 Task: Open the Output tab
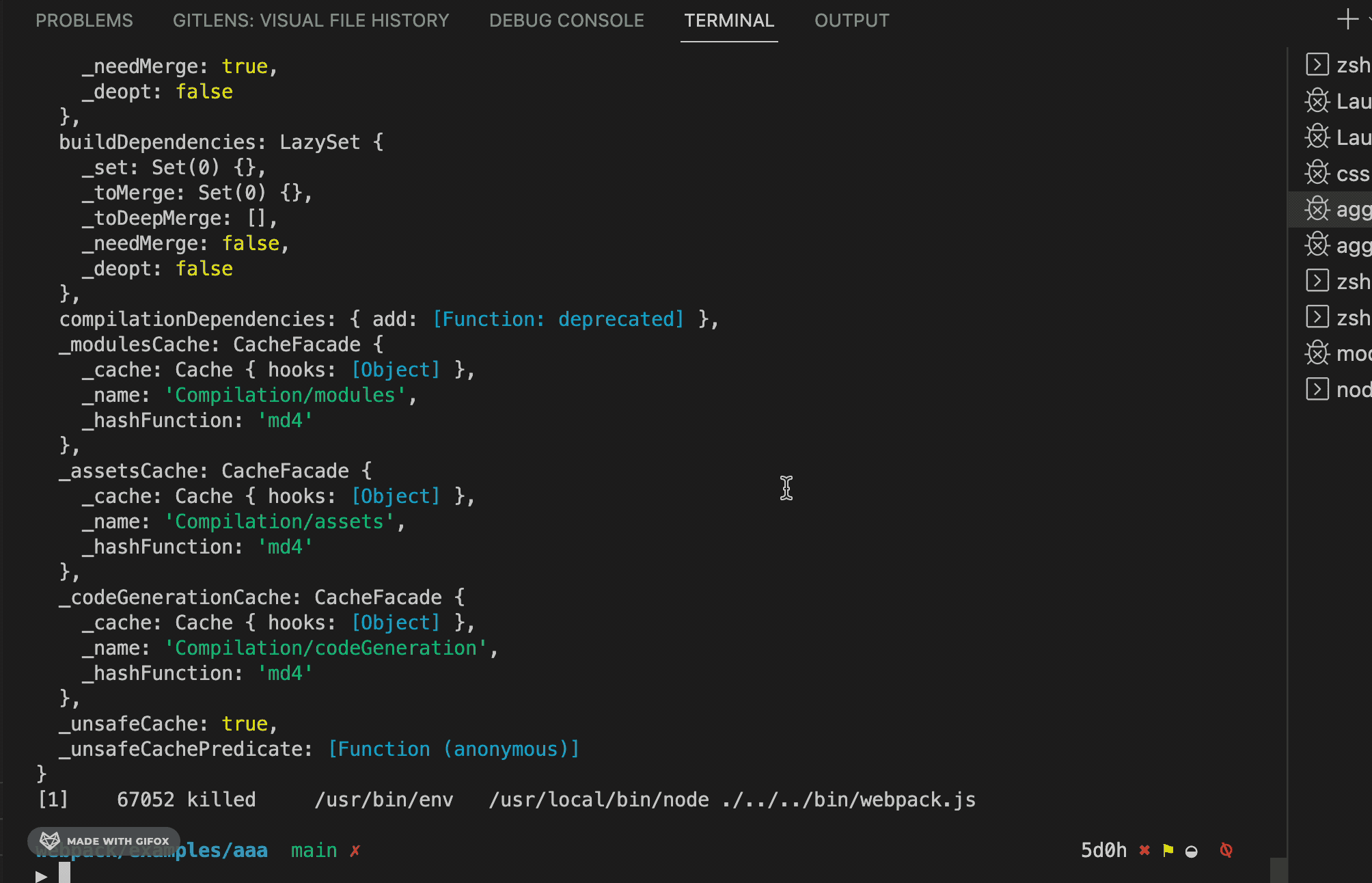tap(851, 21)
